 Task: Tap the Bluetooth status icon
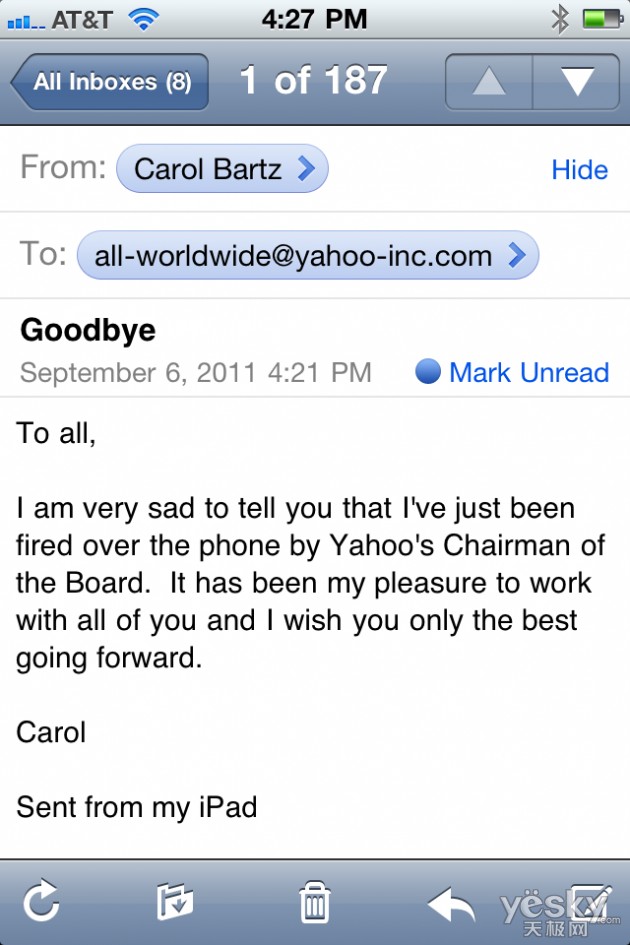(560, 19)
